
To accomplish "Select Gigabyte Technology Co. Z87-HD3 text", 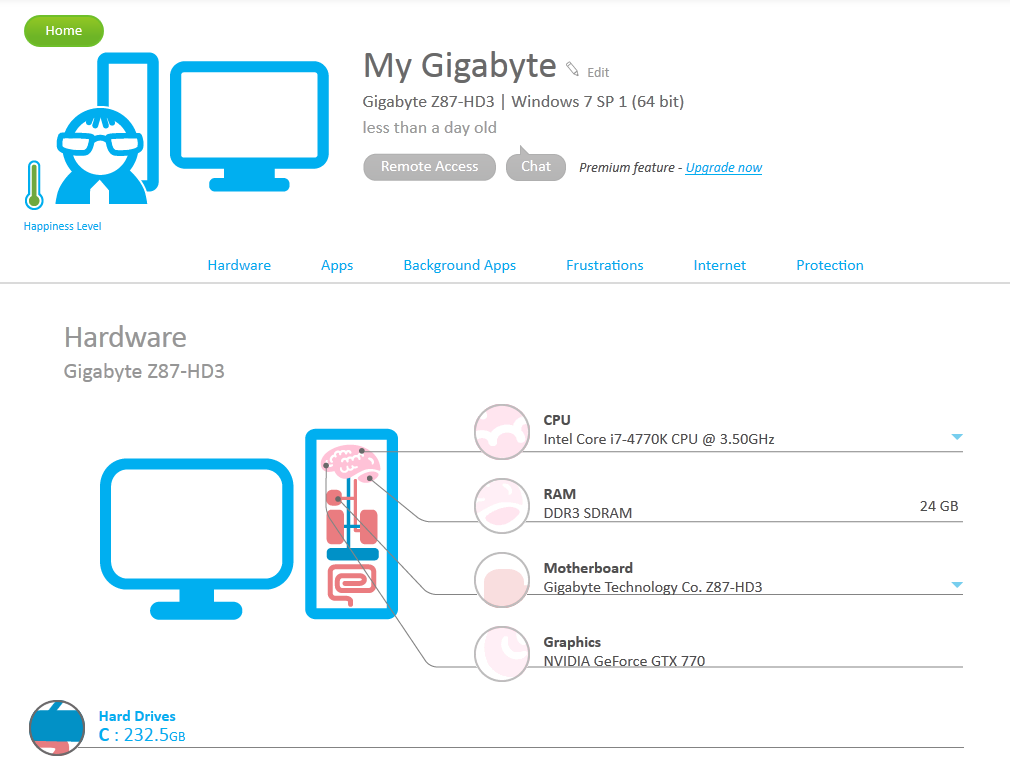I will [653, 588].
